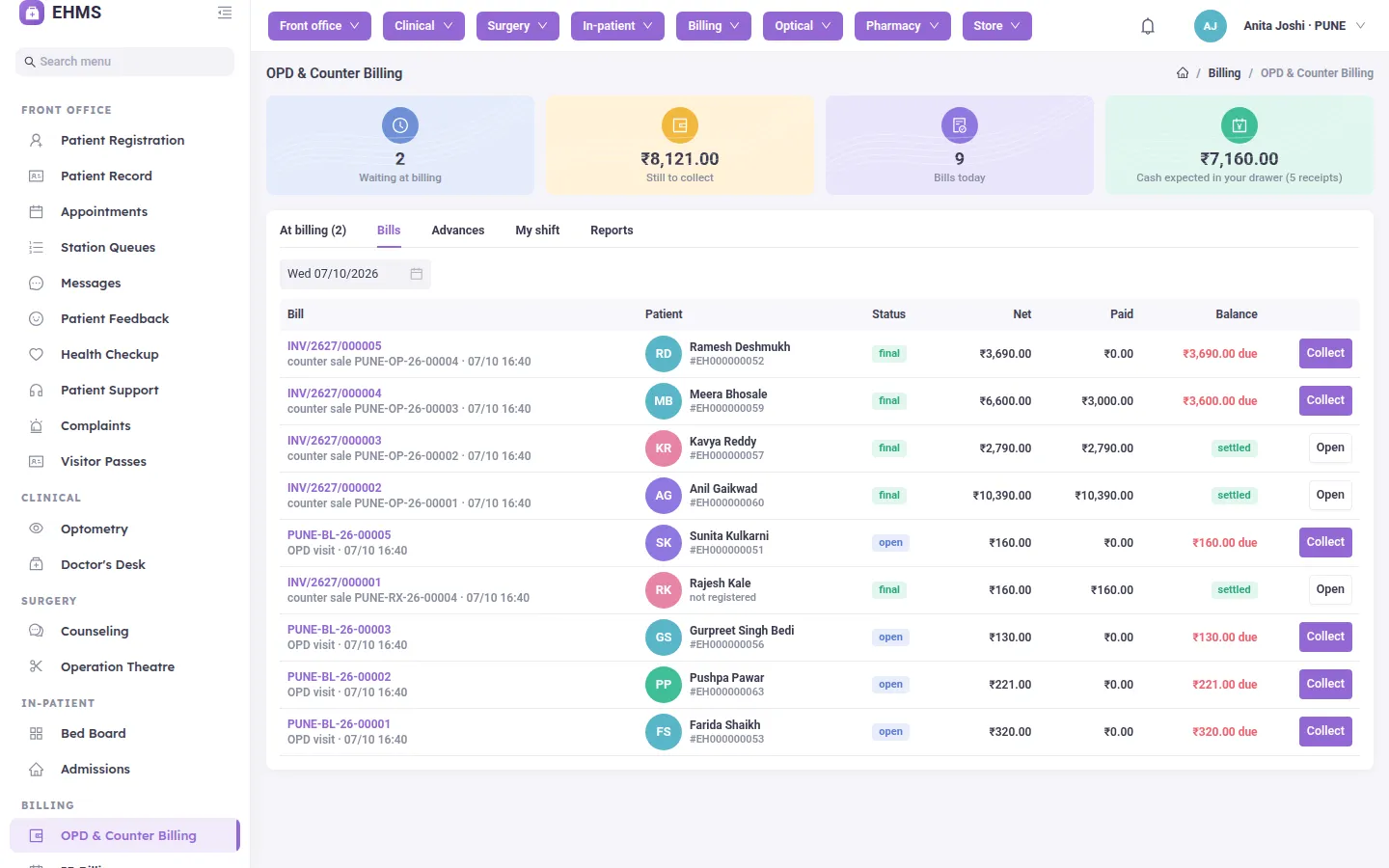This screenshot has width=1389, height=868.
Task: Focus the Search menu field
Action: 124,62
